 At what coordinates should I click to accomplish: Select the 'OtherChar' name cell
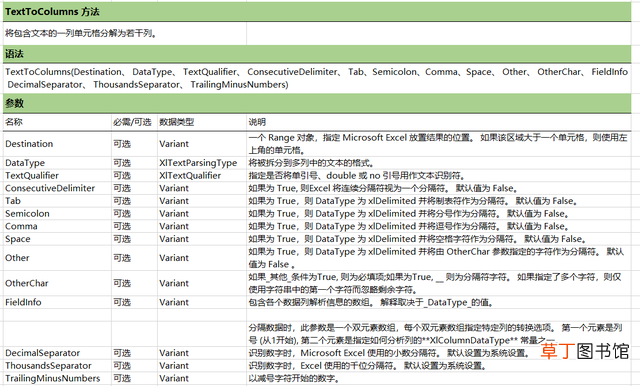[57, 283]
